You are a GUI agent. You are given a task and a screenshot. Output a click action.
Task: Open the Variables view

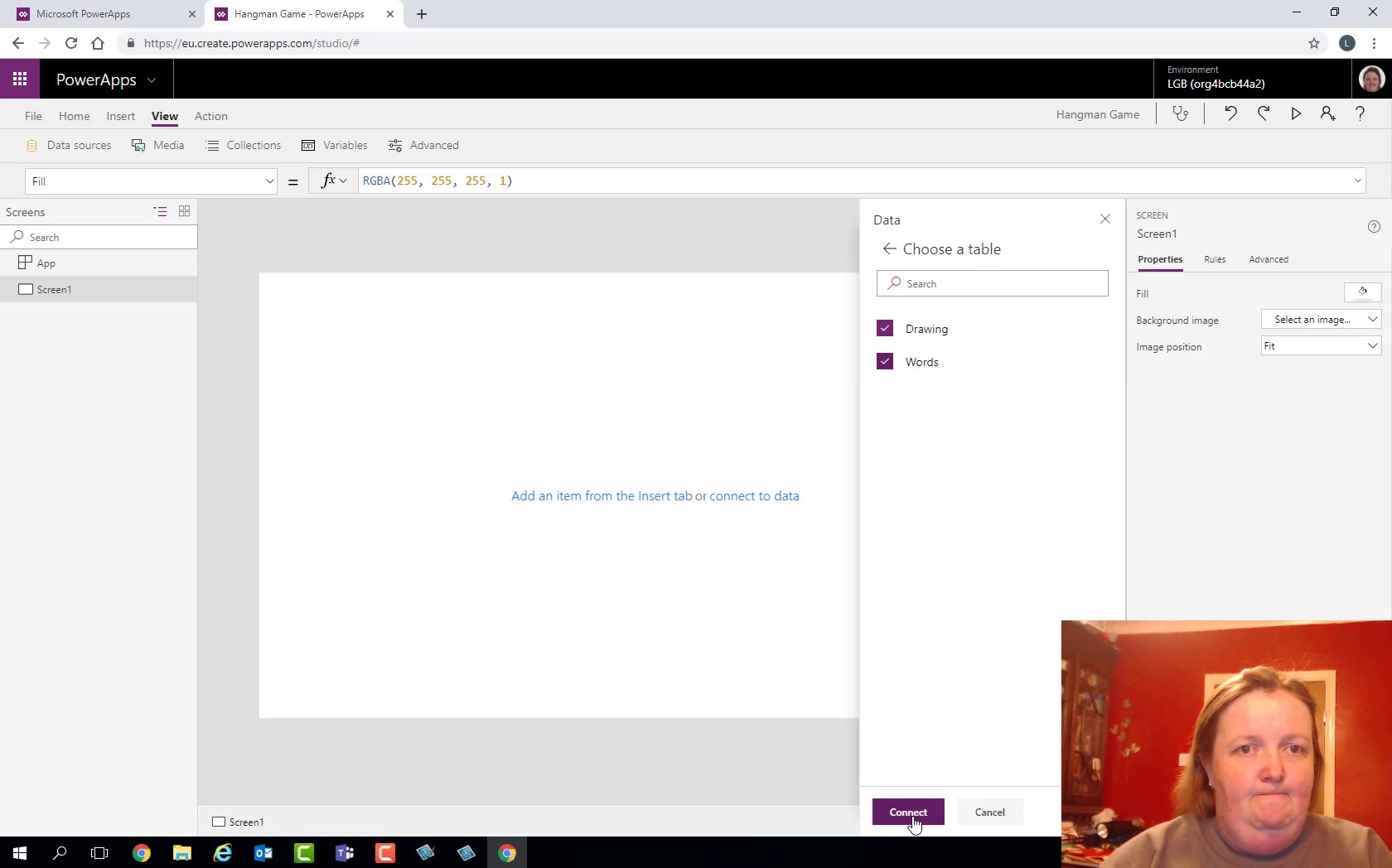click(335, 145)
